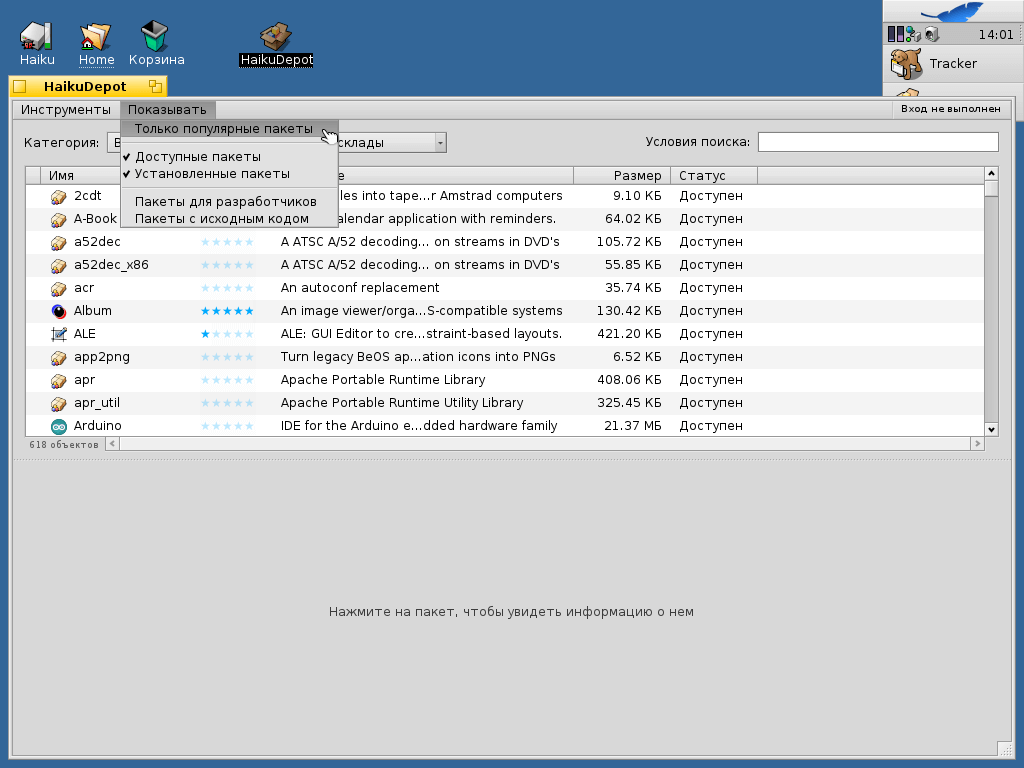Click the Условия поиска search field
This screenshot has width=1024, height=768.
coord(878,142)
